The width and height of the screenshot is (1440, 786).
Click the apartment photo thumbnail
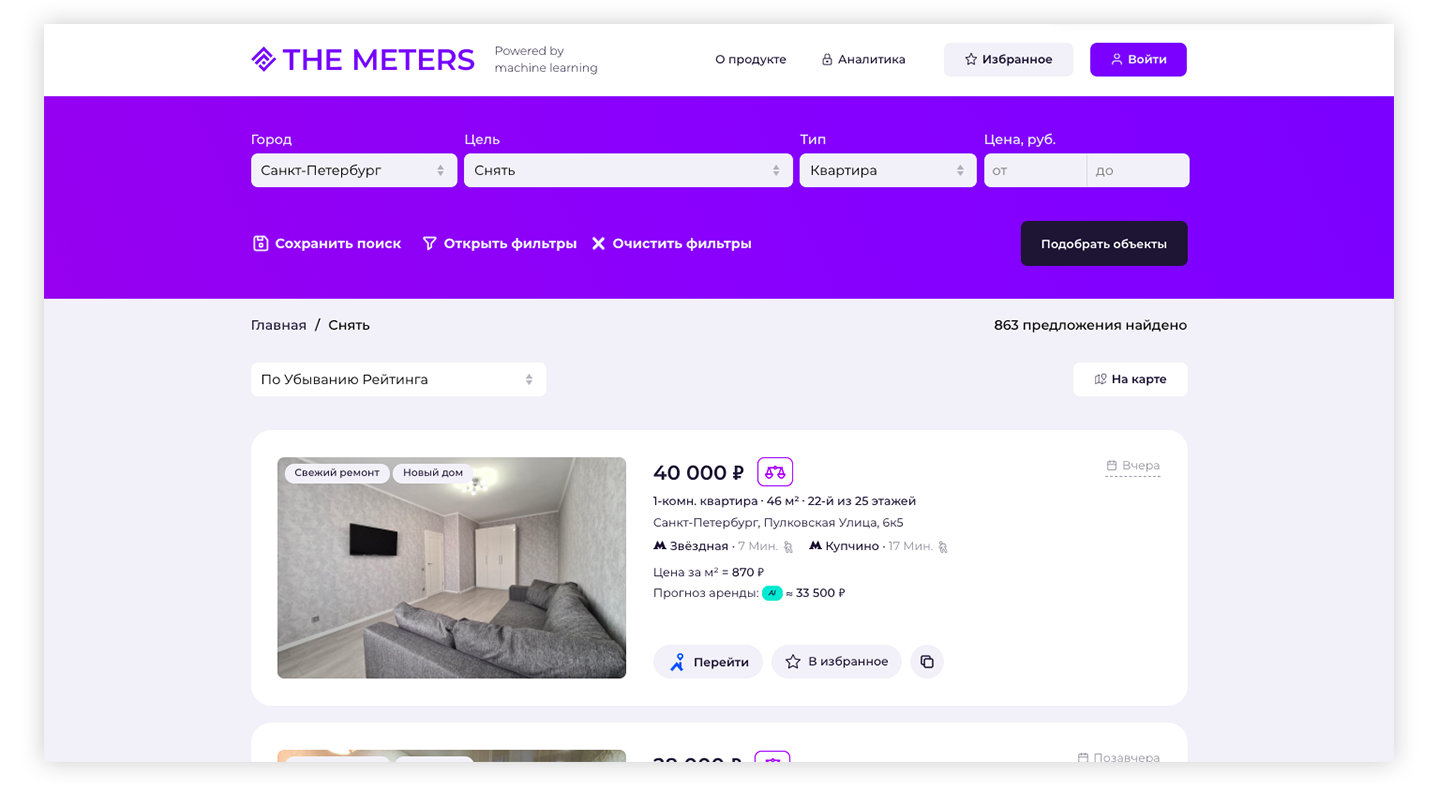click(451, 568)
